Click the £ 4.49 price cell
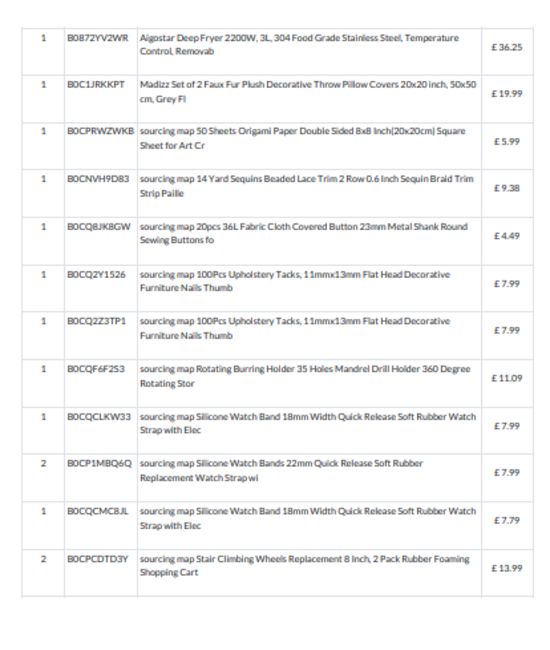550x650 pixels. (506, 236)
